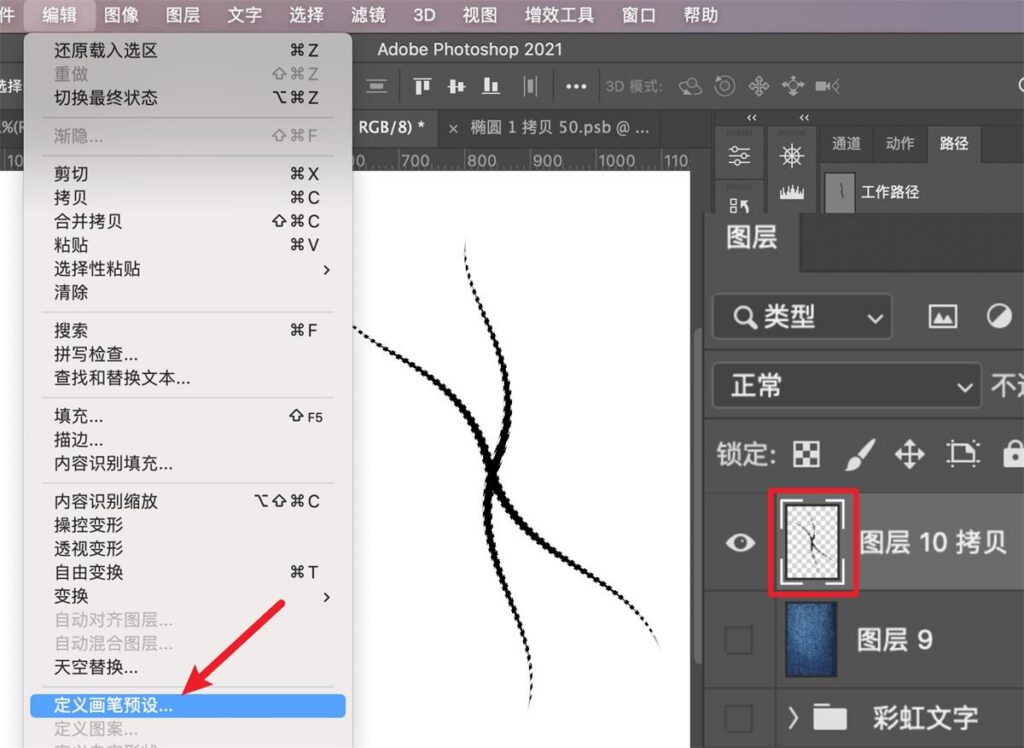The width and height of the screenshot is (1024, 748).
Task: Lock image pixels brush icon
Action: pyautogui.click(x=859, y=453)
